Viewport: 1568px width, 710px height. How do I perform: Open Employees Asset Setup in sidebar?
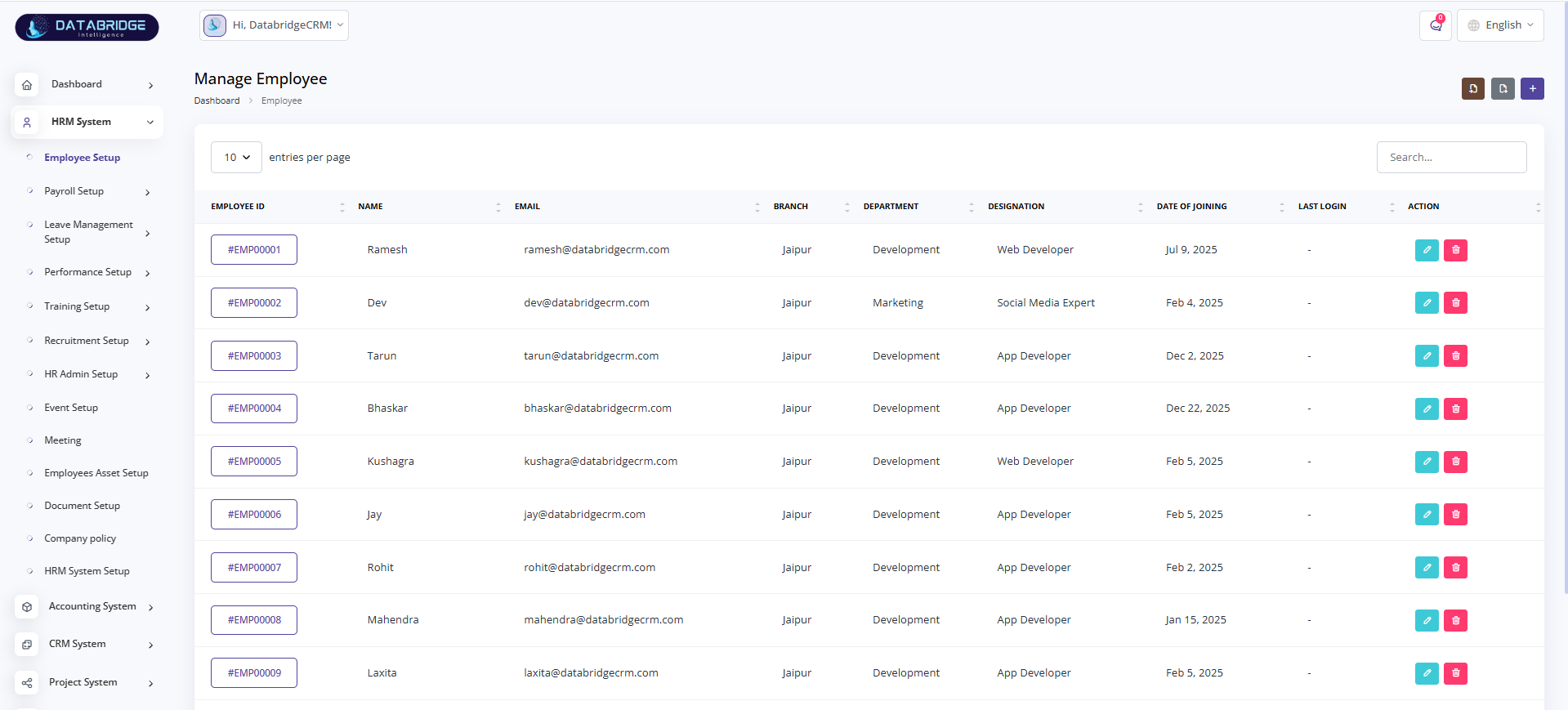pos(96,473)
